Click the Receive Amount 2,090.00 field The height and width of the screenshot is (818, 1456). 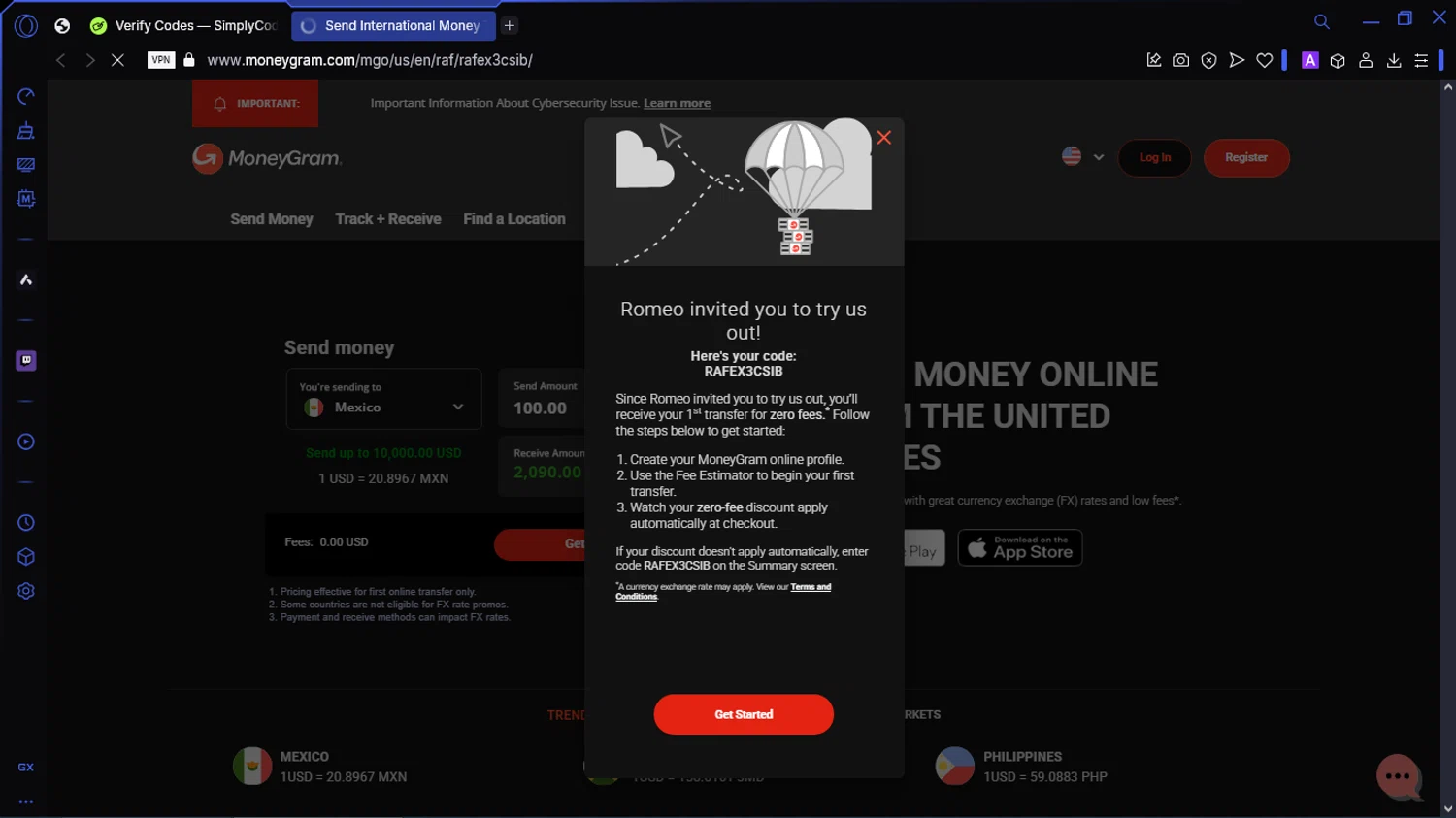pos(544,465)
